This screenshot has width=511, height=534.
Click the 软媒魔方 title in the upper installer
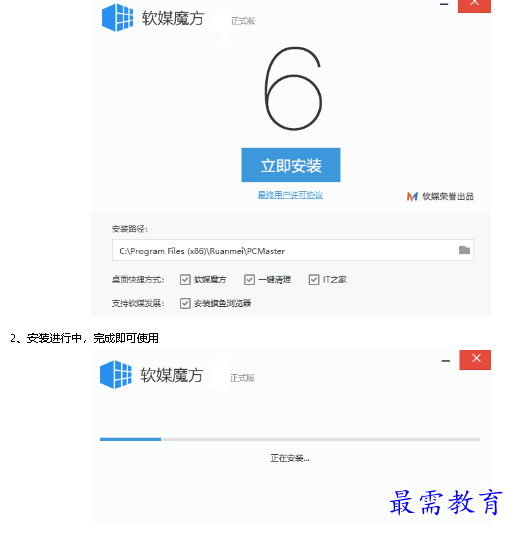[x=173, y=18]
